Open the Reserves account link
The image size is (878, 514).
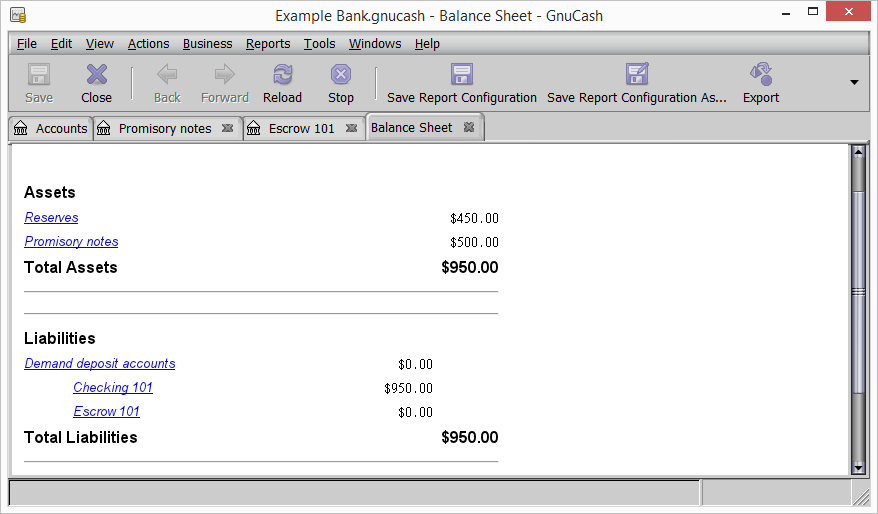(51, 217)
